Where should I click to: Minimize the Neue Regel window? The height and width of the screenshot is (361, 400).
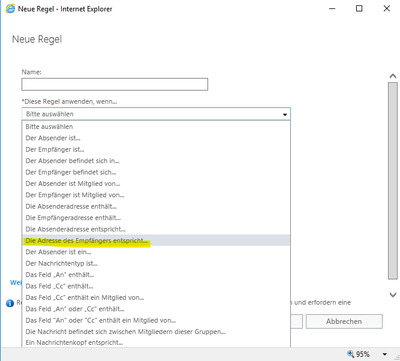pos(332,8)
